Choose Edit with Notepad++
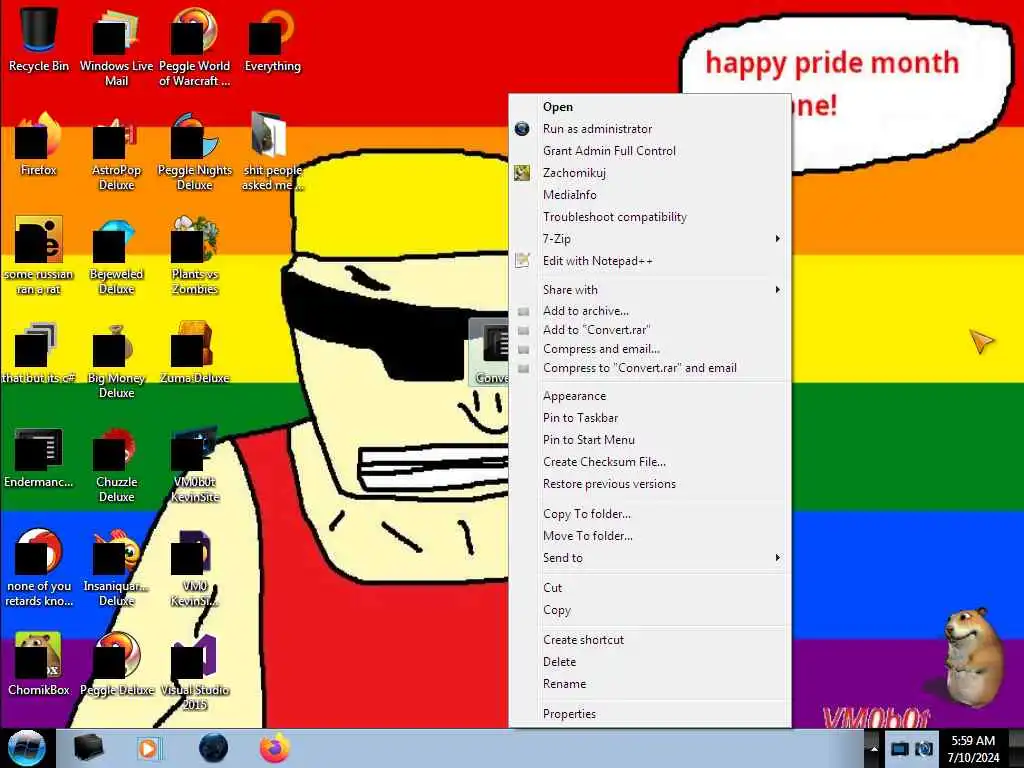Screen dimensions: 1024x768 tap(649, 261)
